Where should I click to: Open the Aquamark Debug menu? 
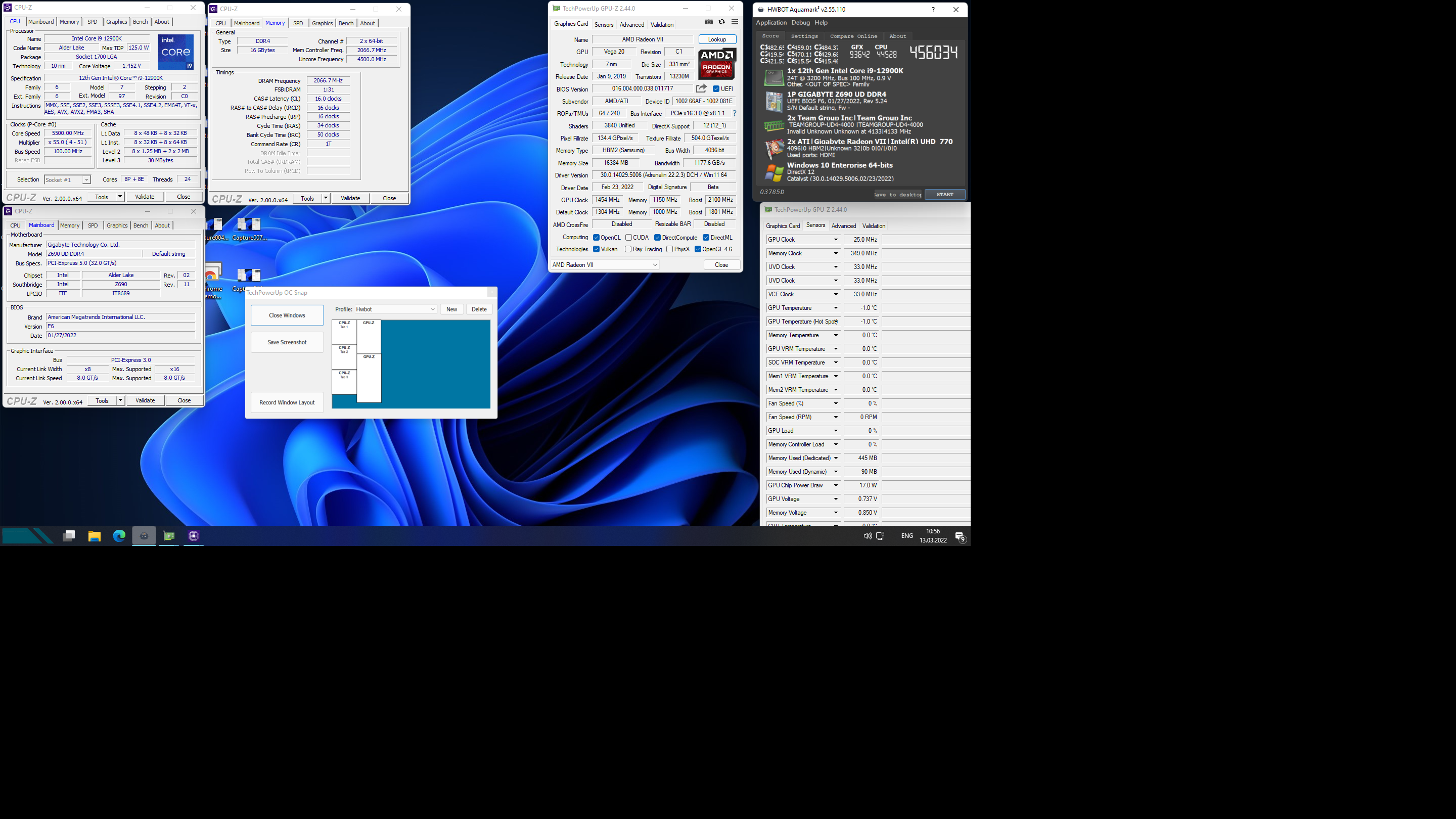(x=800, y=23)
